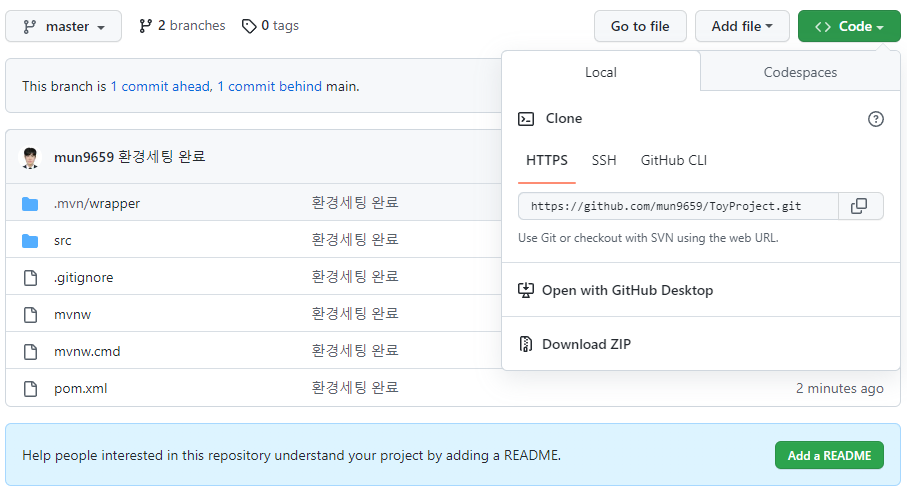Open the 1 commit ahead link
The image size is (907, 496).
(x=160, y=86)
